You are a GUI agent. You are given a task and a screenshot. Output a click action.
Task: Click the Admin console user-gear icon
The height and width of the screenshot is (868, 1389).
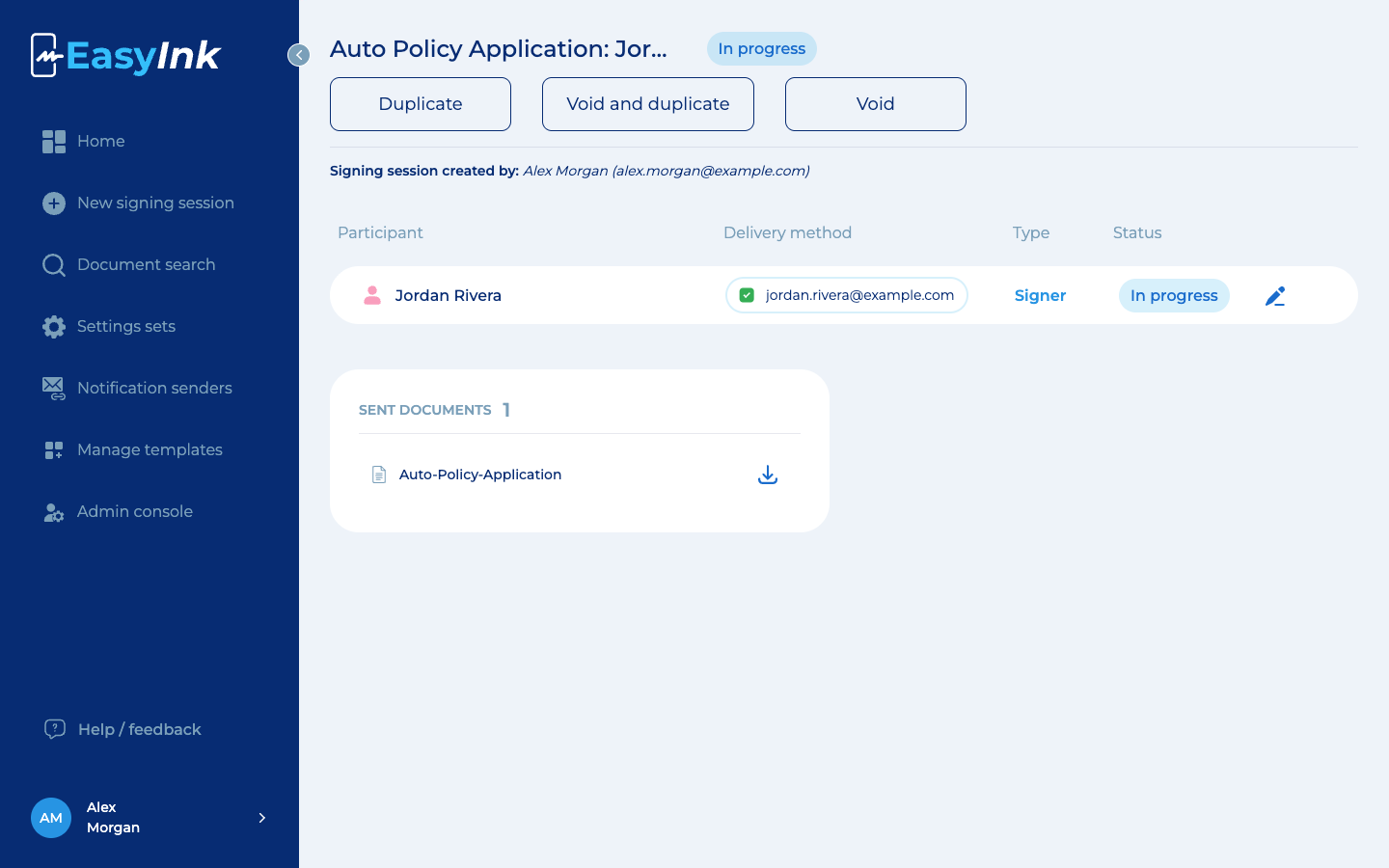coord(54,512)
